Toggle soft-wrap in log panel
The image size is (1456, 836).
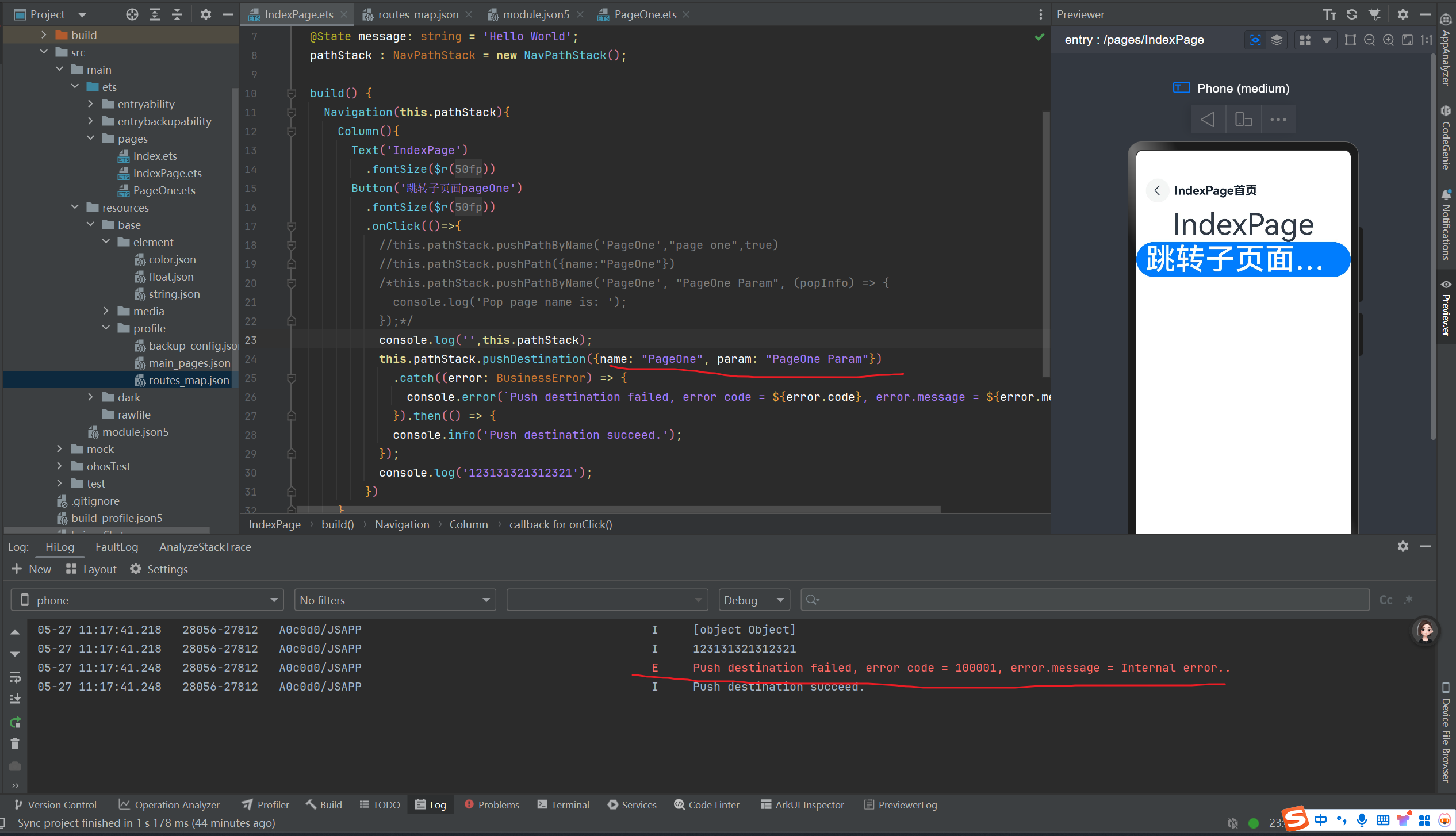click(x=15, y=677)
